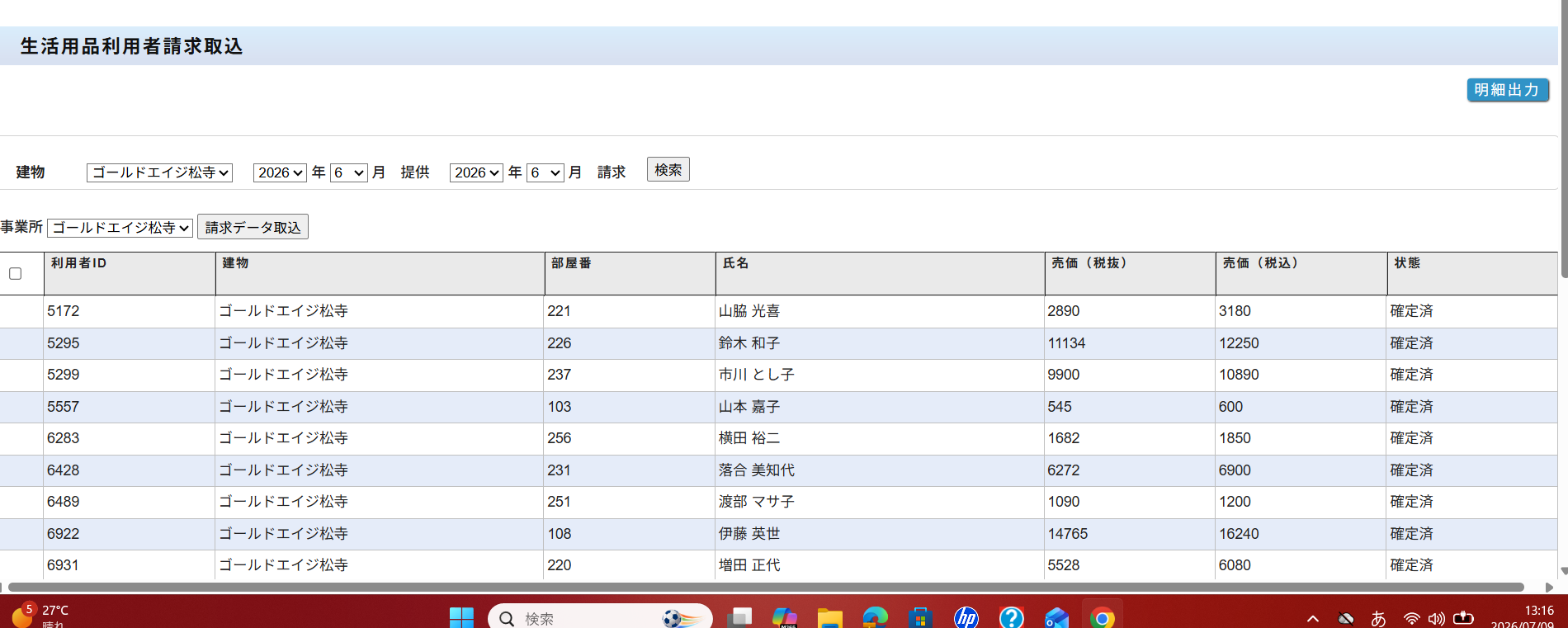Image resolution: width=1568 pixels, height=628 pixels.
Task: Select user ID 5299 cell
Action: (130, 375)
